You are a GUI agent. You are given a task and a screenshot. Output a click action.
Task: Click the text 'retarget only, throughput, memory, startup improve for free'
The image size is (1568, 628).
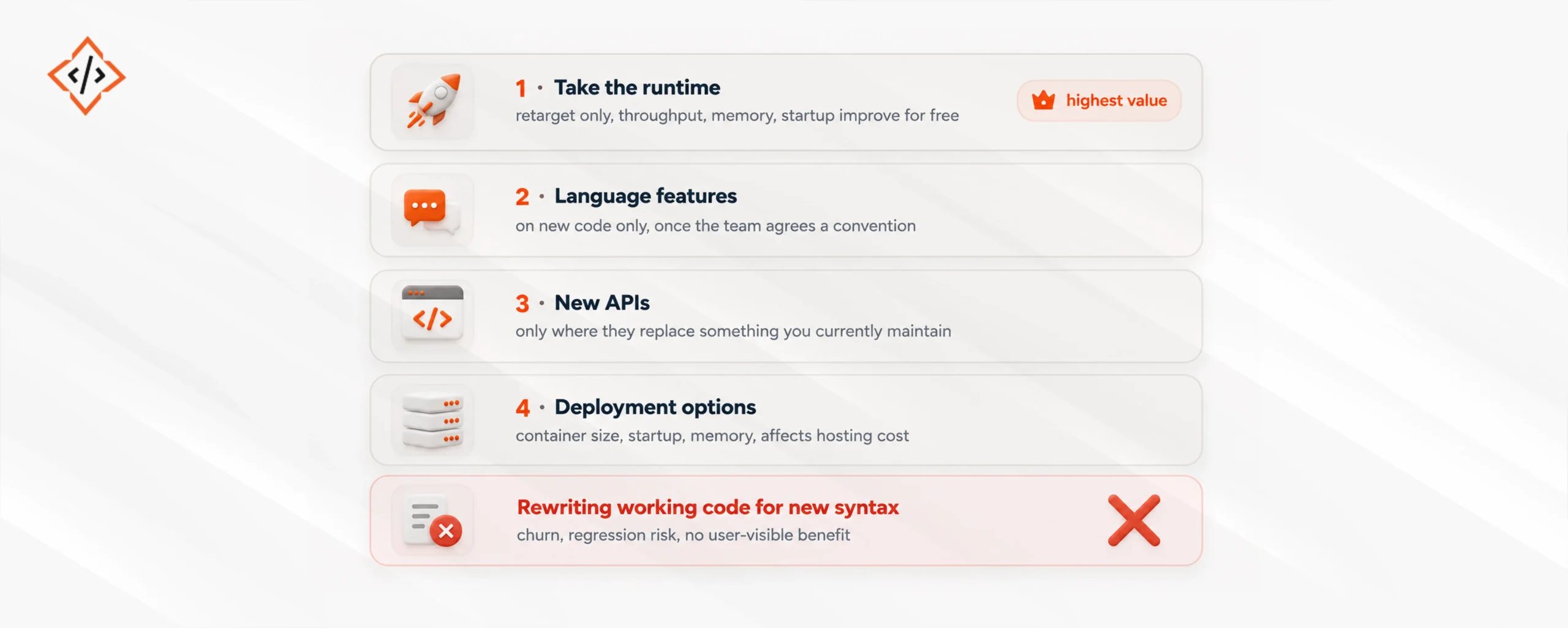click(737, 116)
